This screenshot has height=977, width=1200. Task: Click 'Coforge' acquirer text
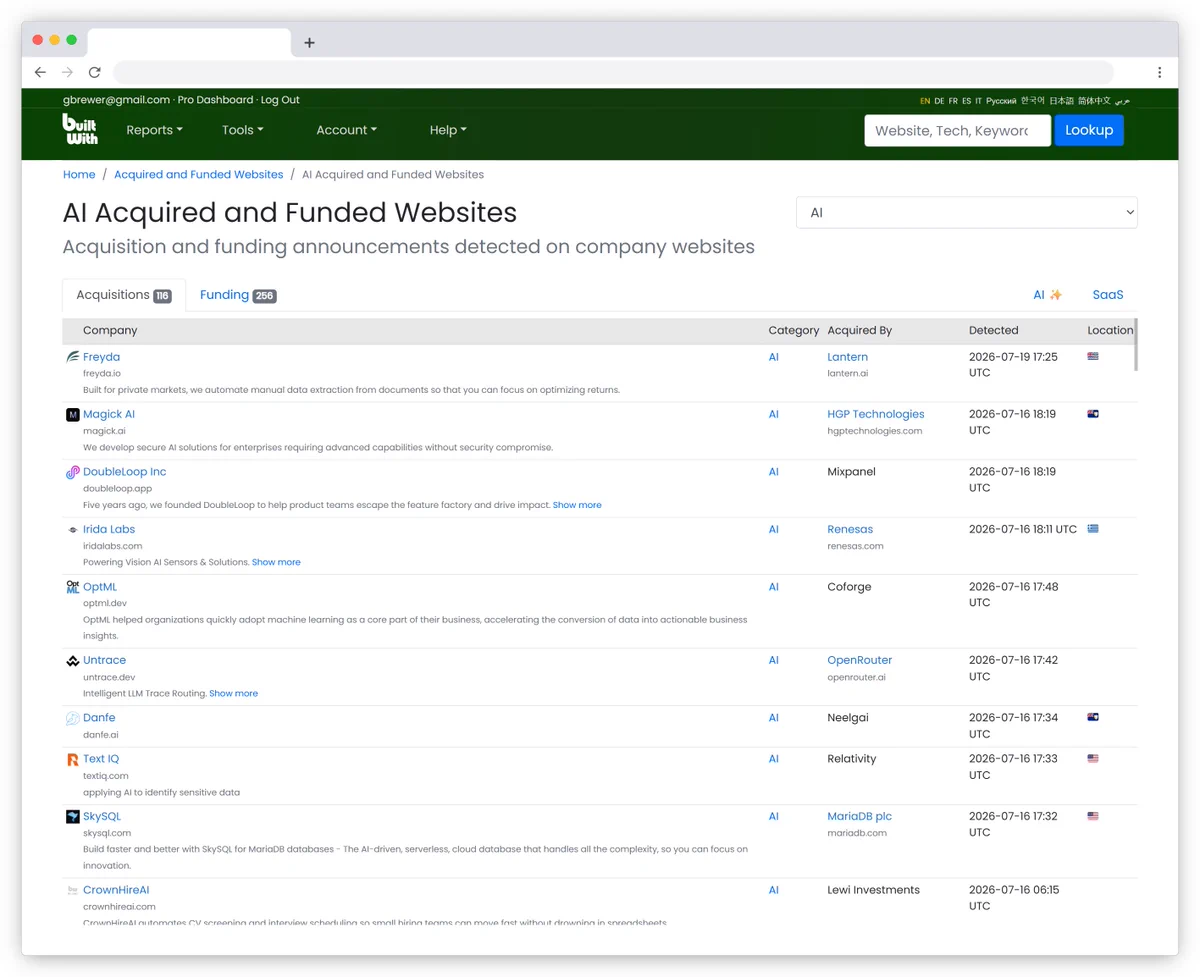point(849,587)
